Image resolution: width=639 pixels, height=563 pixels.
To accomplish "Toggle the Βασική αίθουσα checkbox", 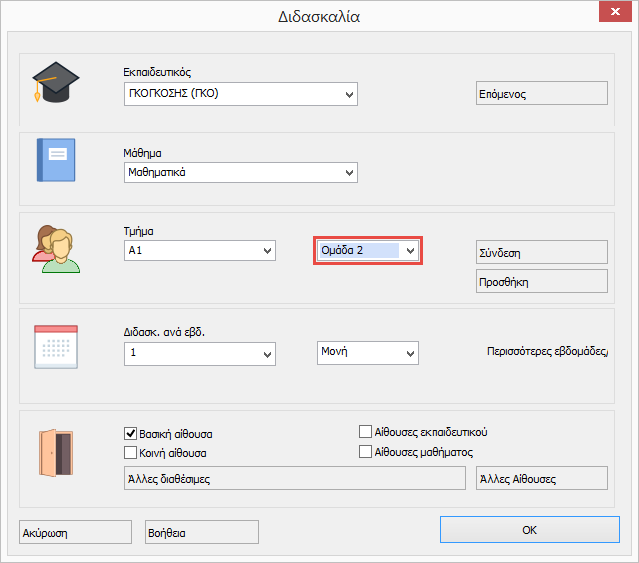I will click(130, 434).
